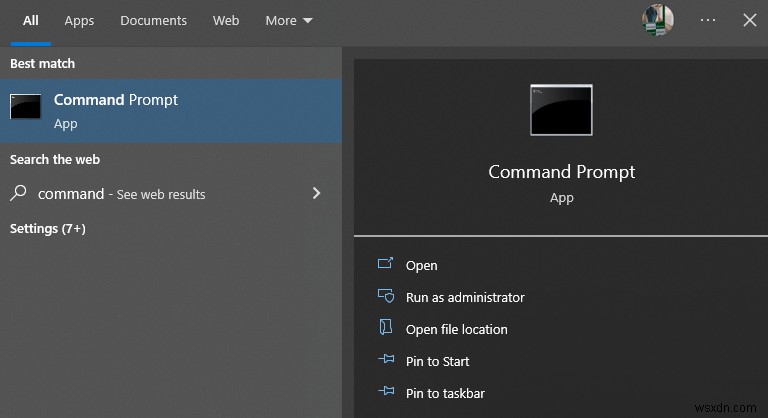Switch to the Apps tab
This screenshot has height=418, width=768.
[79, 20]
